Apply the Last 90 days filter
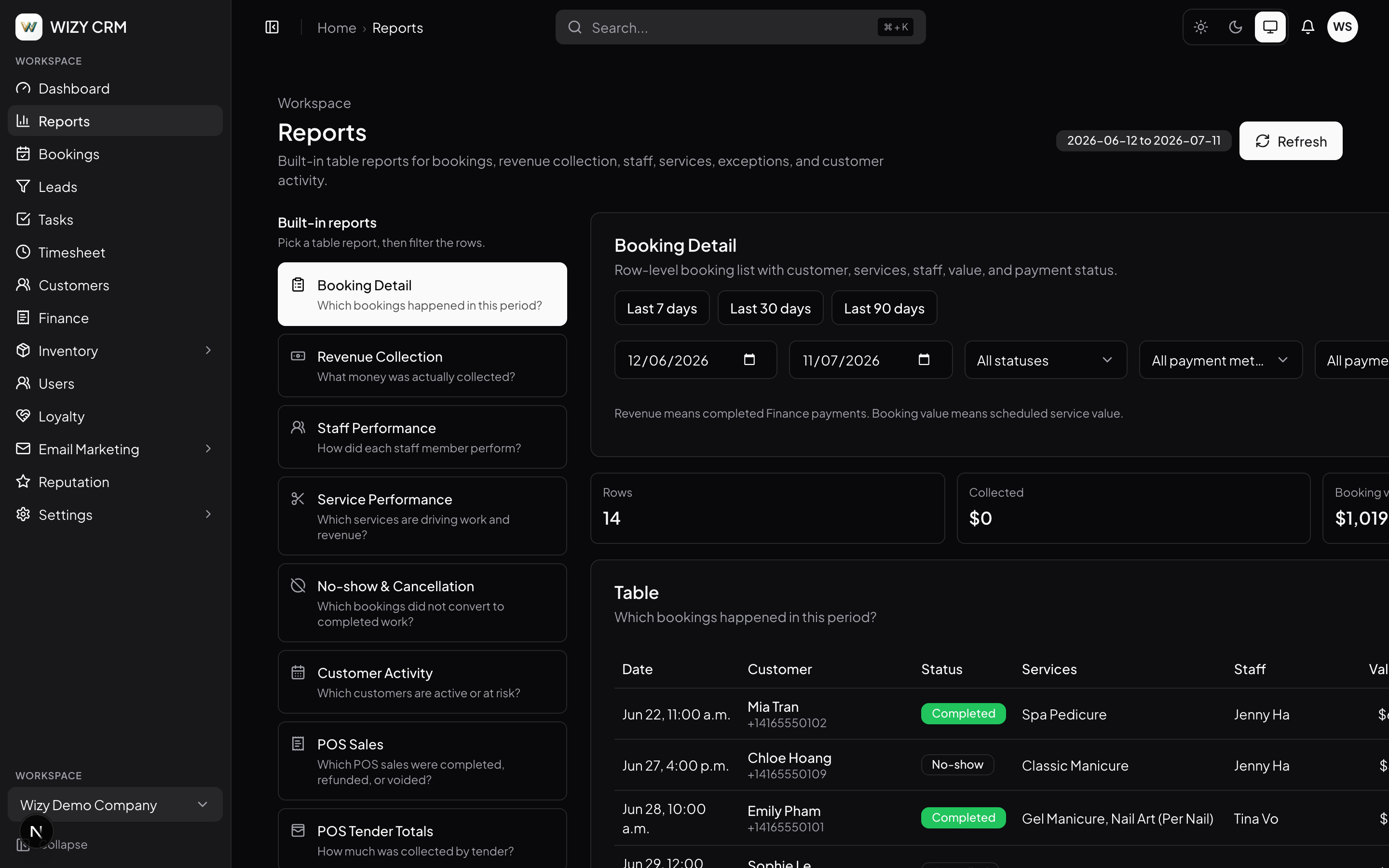The width and height of the screenshot is (1389, 868). click(x=884, y=308)
